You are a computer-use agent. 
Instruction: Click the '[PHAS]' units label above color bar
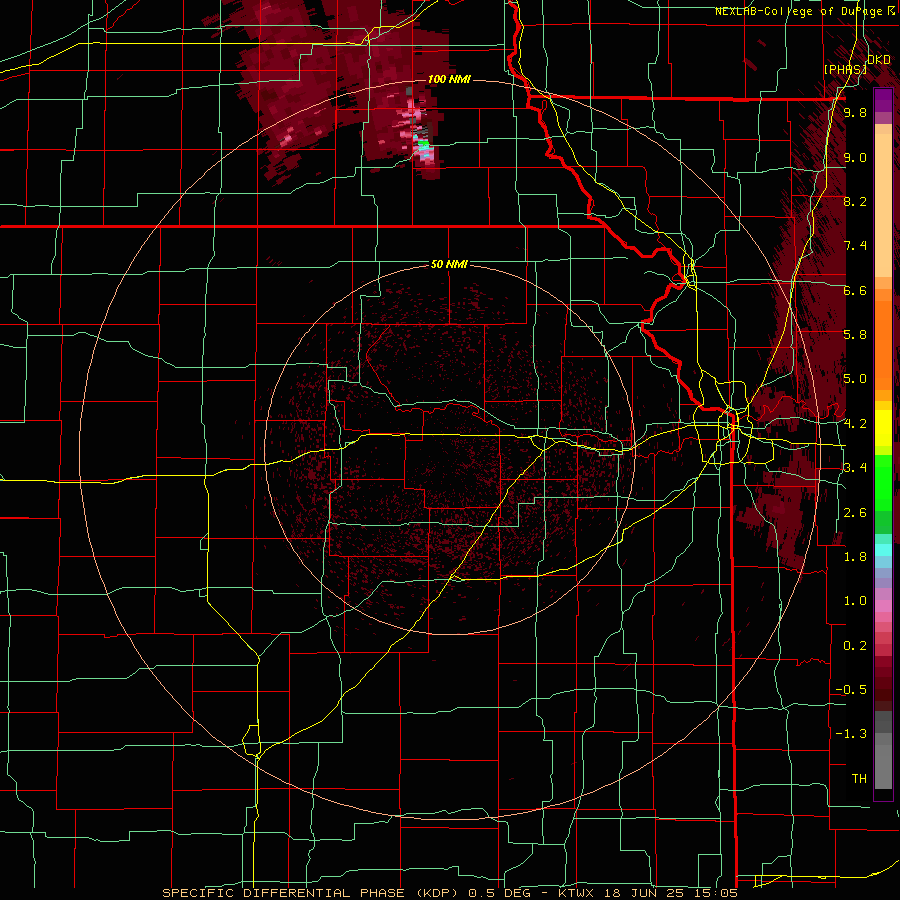[845, 69]
